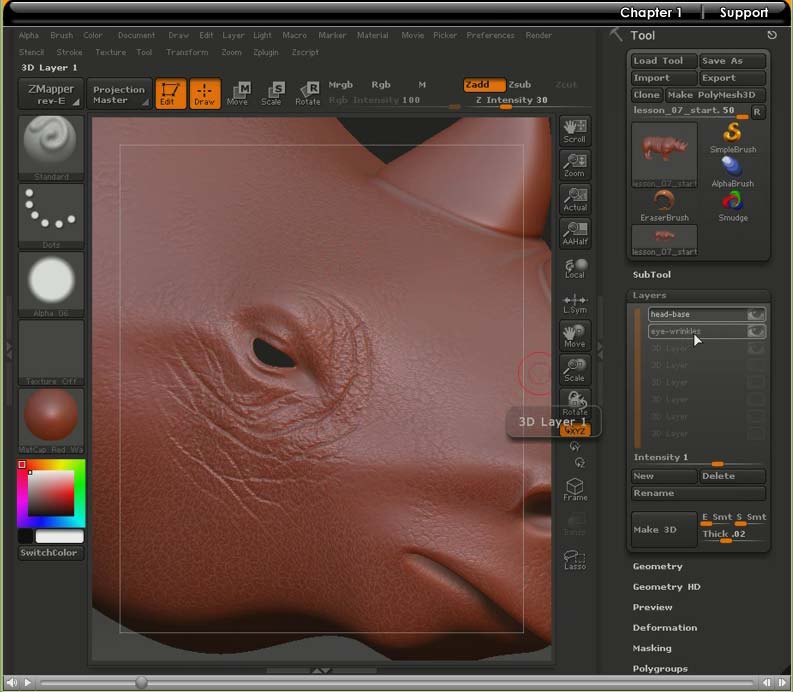Expand the SubTool section
Viewport: 793px width, 692px height.
[x=651, y=275]
